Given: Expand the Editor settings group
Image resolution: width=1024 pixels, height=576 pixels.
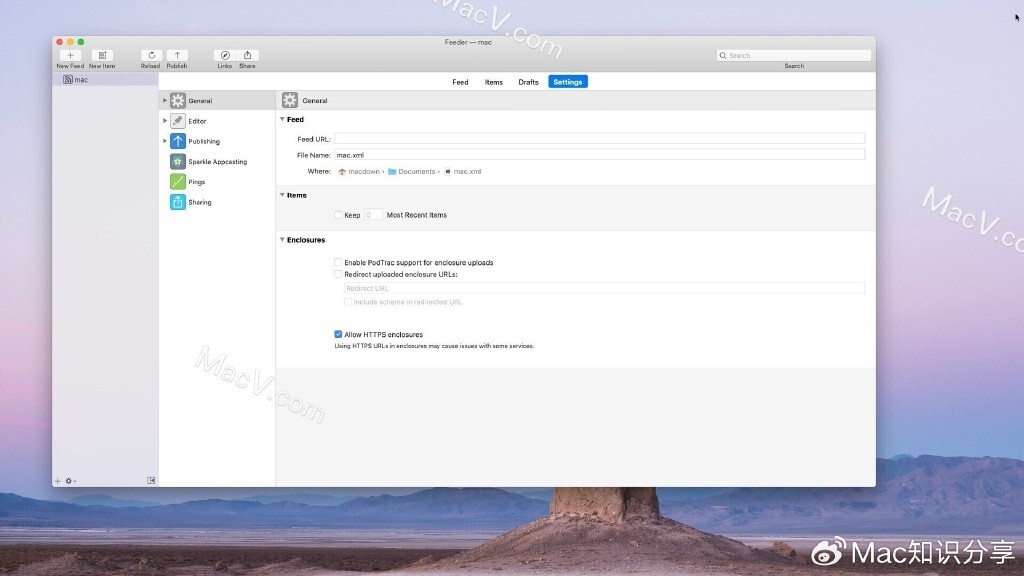Looking at the screenshot, I should coord(165,120).
